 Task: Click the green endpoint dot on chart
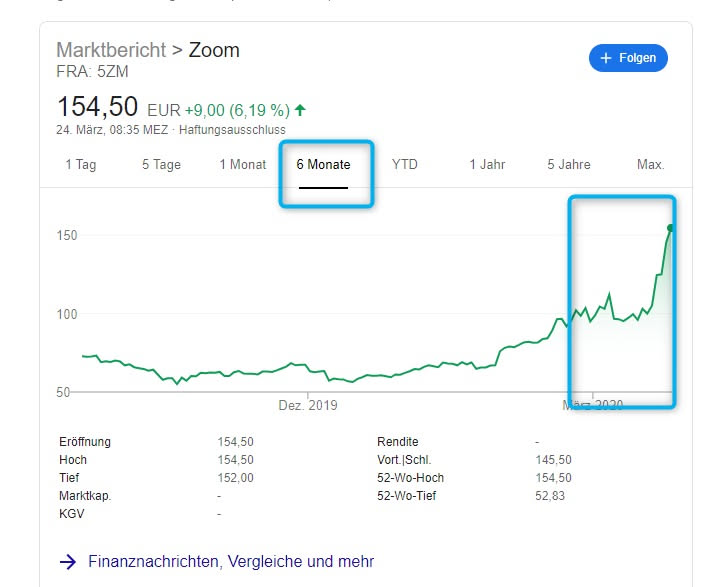(x=670, y=228)
